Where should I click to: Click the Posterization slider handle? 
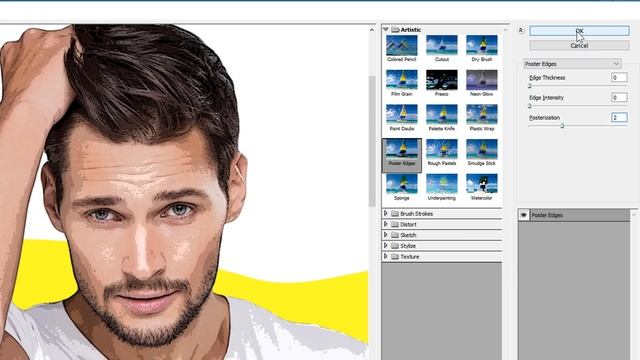pos(562,126)
